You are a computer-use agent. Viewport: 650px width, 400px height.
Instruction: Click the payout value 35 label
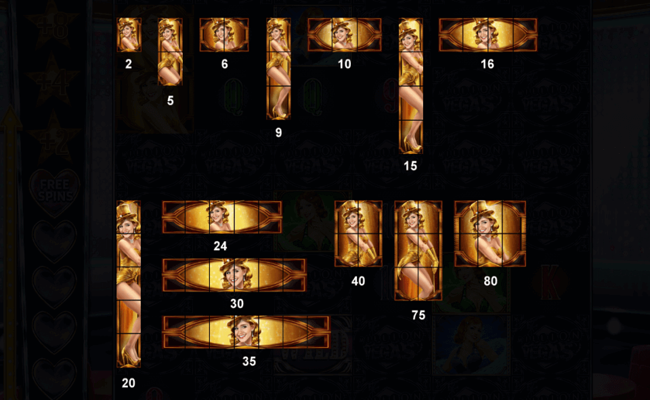click(249, 361)
